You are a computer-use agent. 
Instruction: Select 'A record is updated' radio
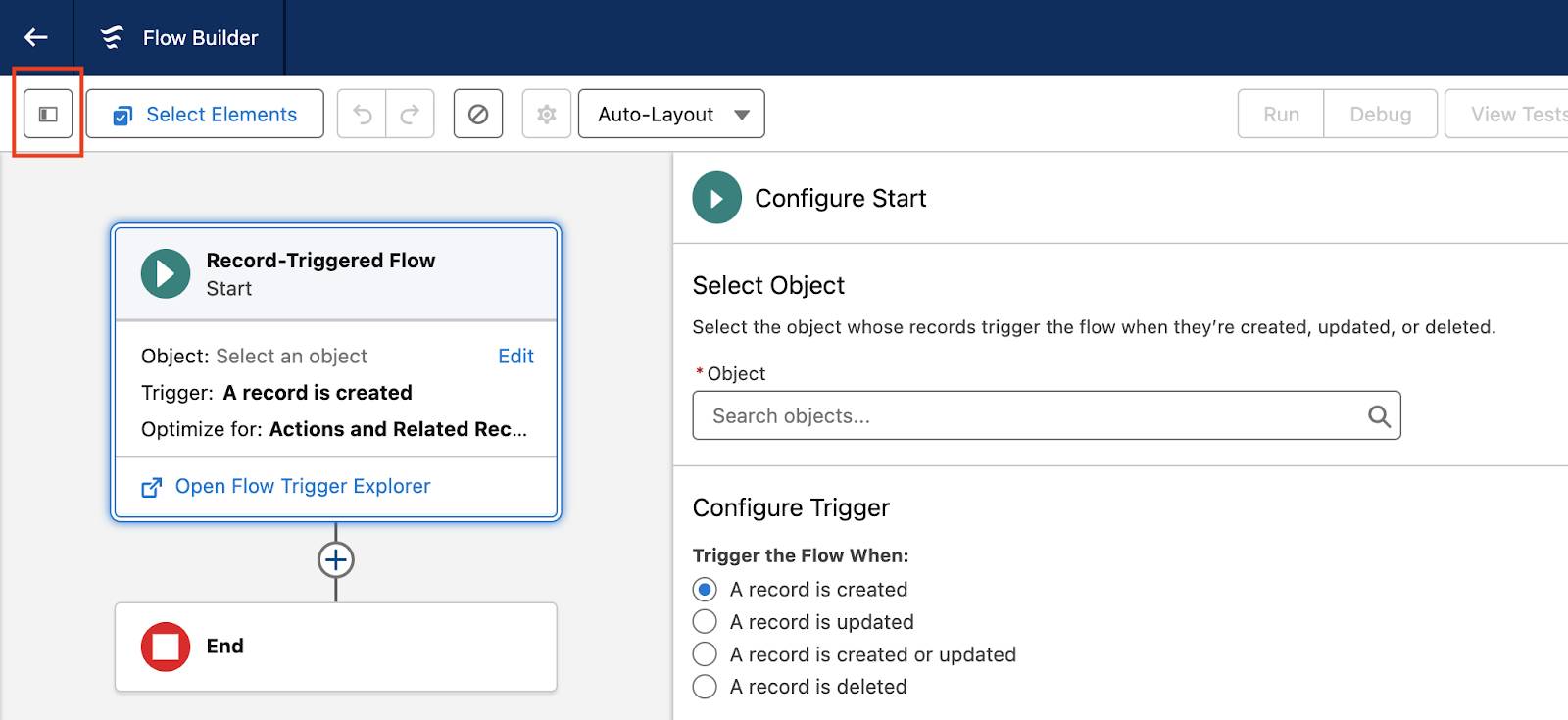[705, 622]
